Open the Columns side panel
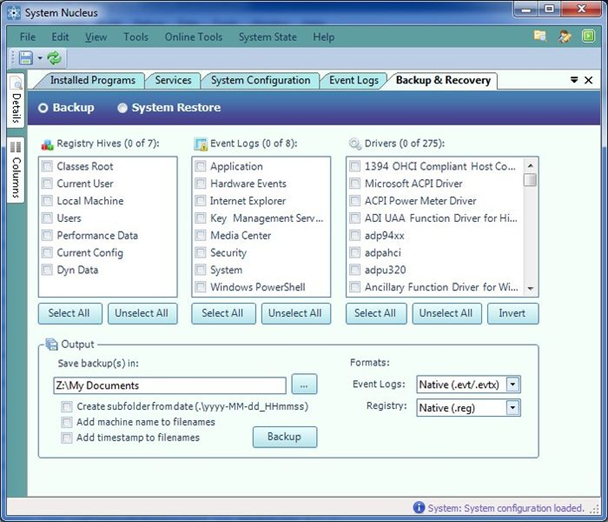The width and height of the screenshot is (608, 522). pos(16,170)
